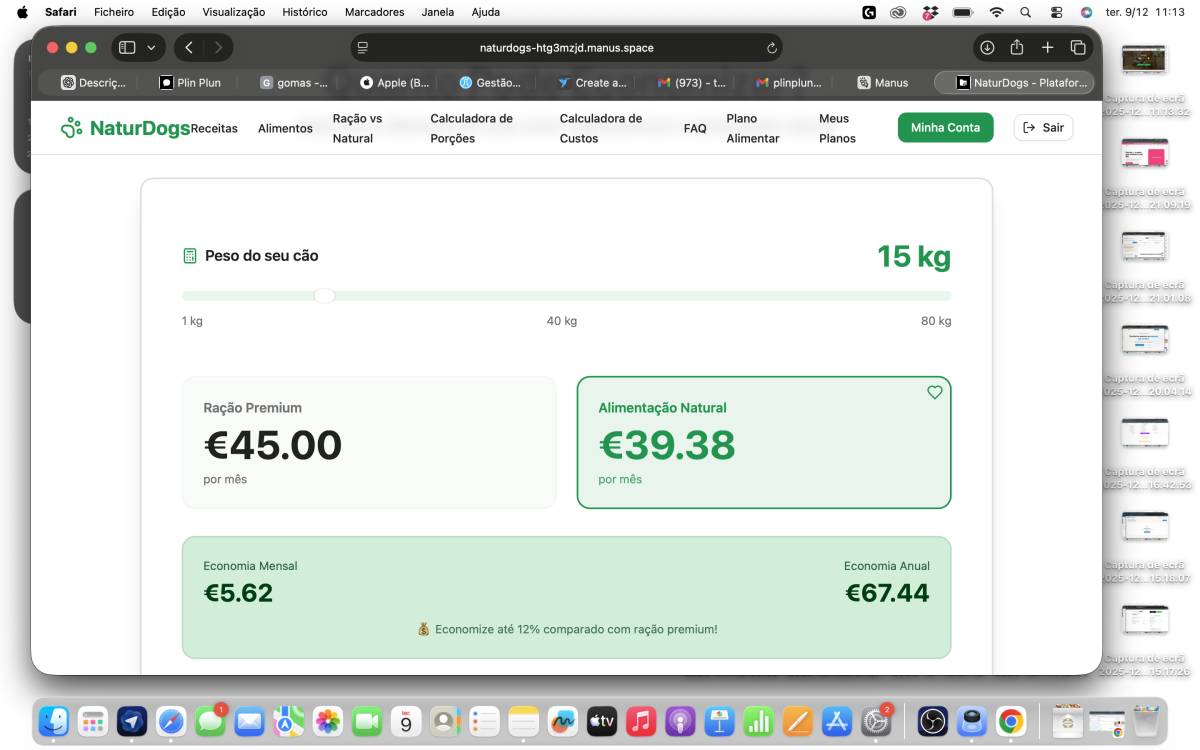Click the Wi-Fi status icon
The height and width of the screenshot is (750, 1200).
(x=996, y=12)
